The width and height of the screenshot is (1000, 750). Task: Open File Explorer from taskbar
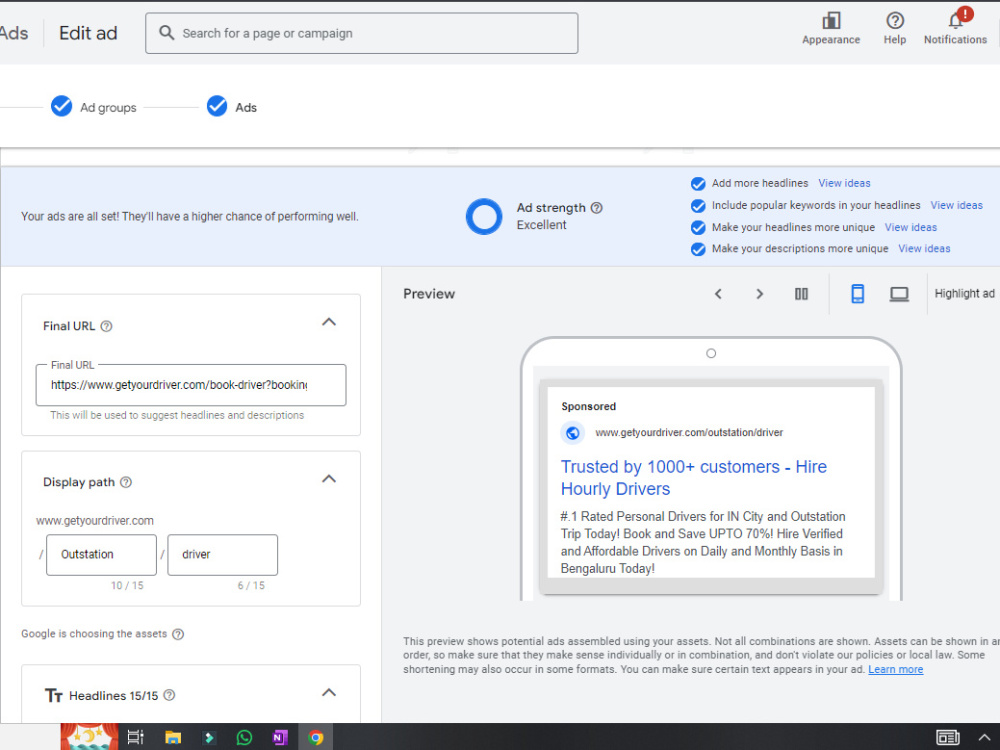pos(173,738)
